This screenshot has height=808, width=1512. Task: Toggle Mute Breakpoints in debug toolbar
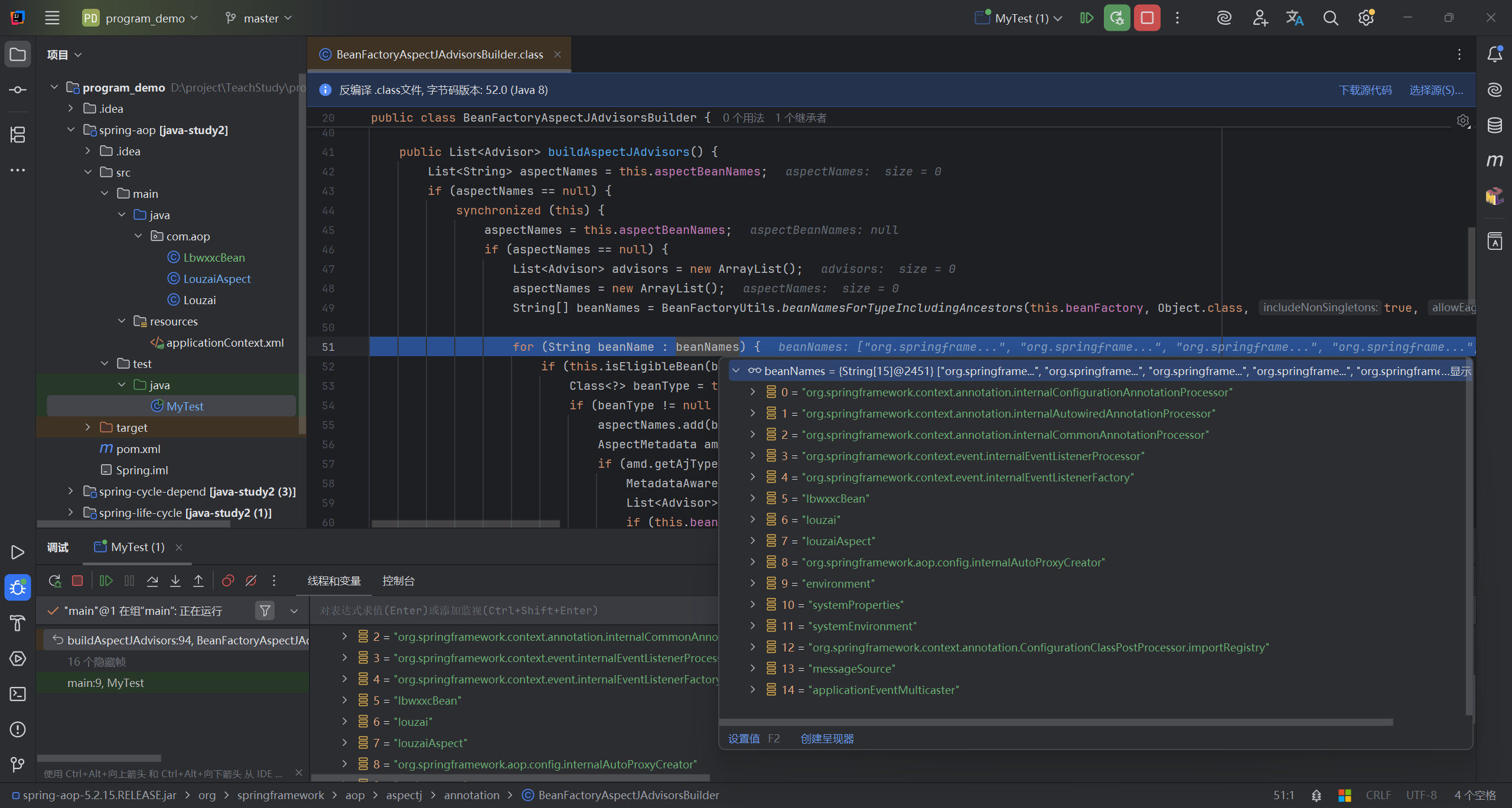tap(251, 581)
